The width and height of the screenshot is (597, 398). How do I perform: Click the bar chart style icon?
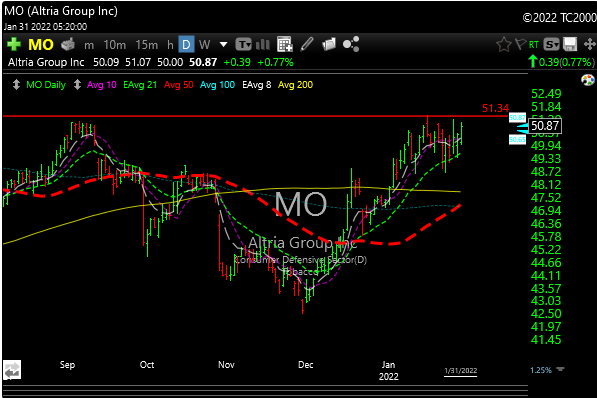pos(263,45)
